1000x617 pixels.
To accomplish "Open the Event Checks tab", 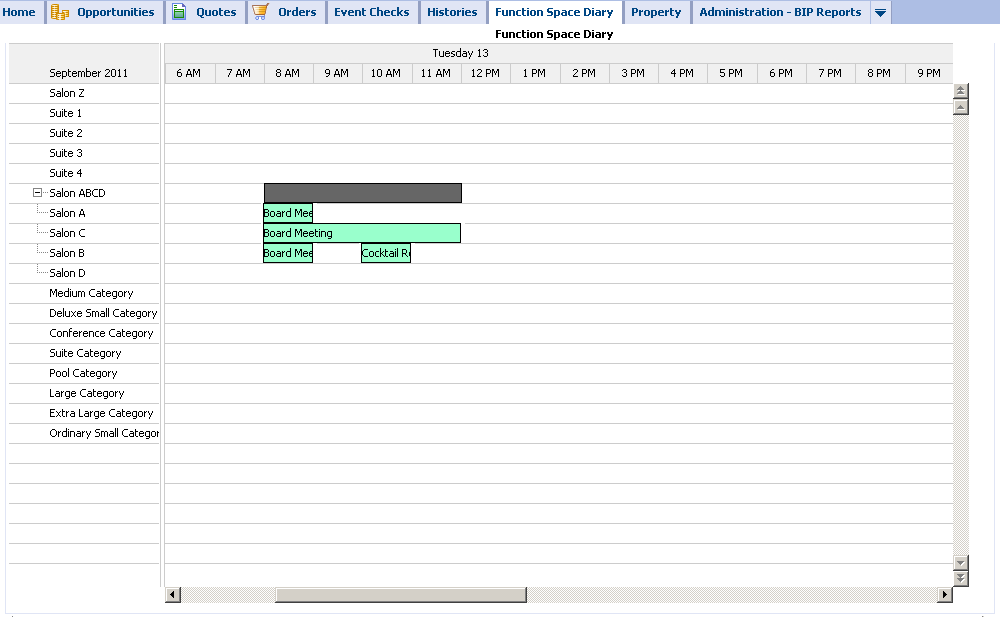I will [371, 12].
